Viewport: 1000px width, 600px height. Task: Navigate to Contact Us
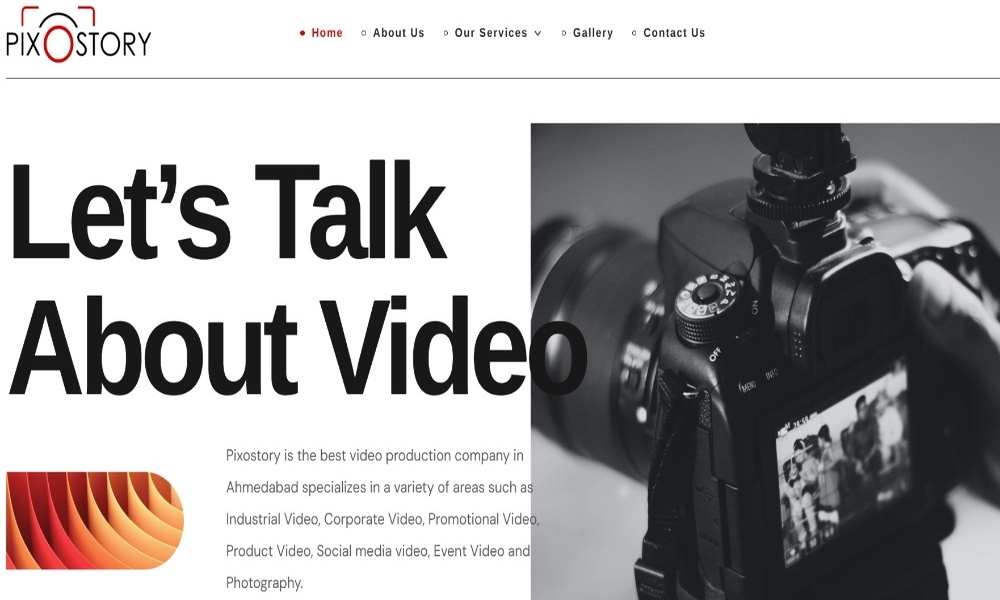pyautogui.click(x=674, y=33)
